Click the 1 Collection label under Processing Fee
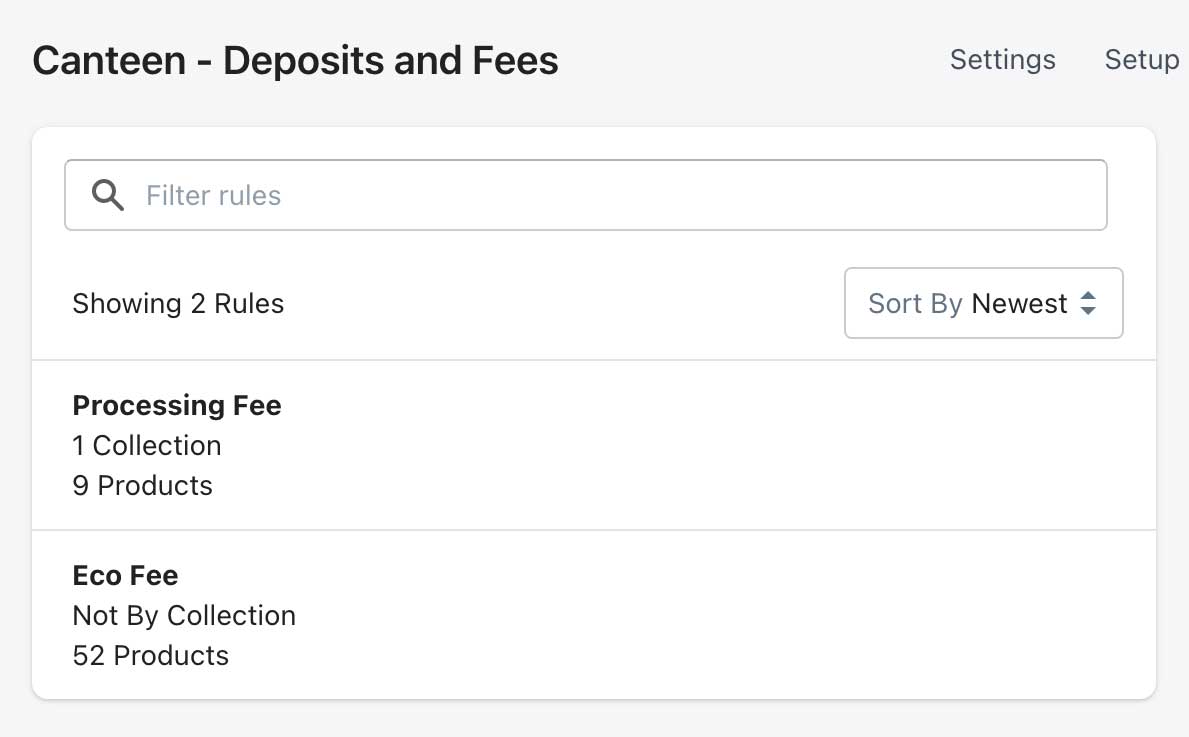1189x737 pixels. [146, 445]
